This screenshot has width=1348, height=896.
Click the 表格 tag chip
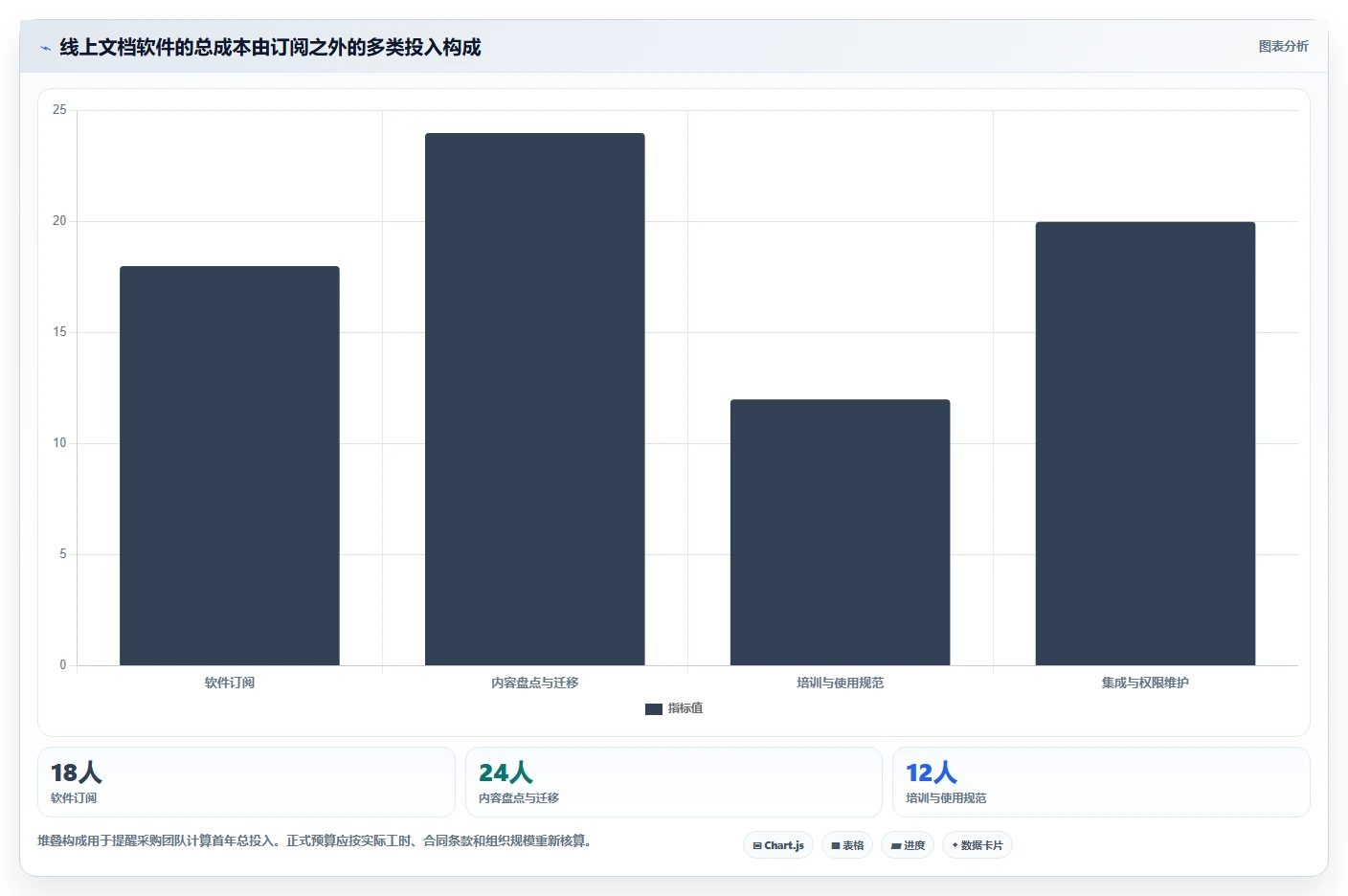[x=847, y=845]
